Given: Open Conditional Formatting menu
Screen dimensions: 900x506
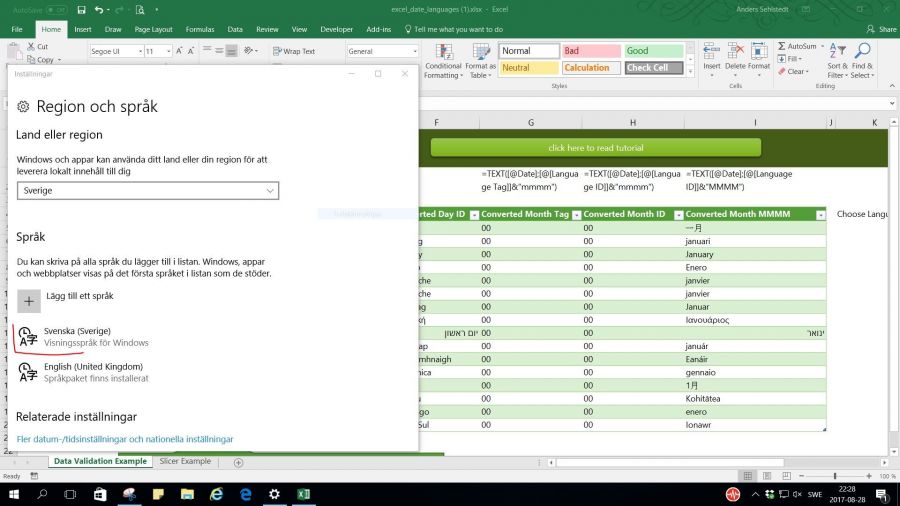Looking at the screenshot, I should (x=443, y=61).
